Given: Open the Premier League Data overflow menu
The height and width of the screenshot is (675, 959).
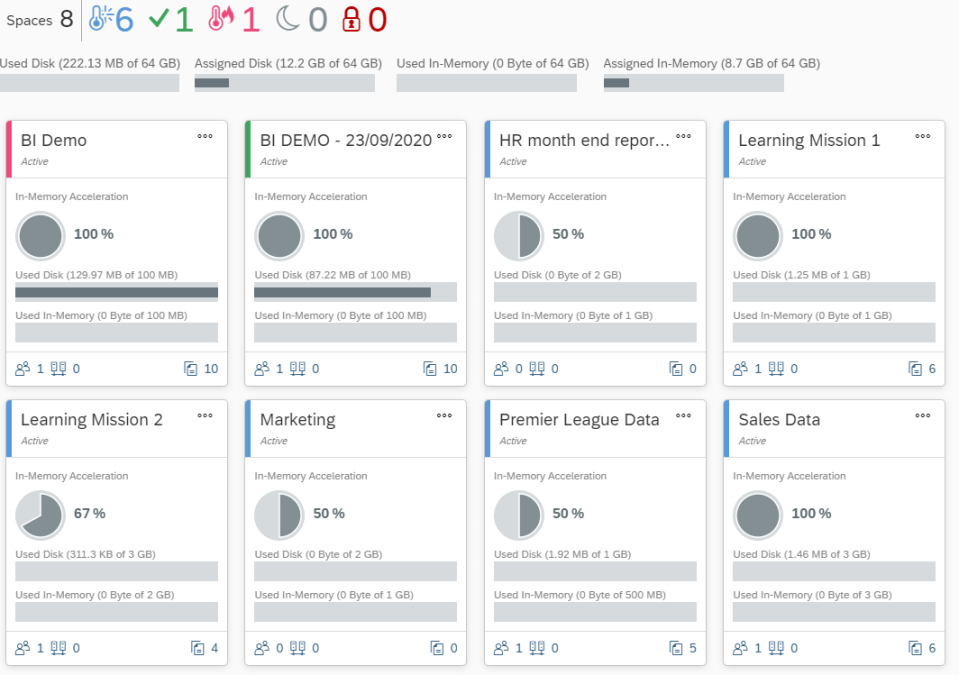Looking at the screenshot, I should pyautogui.click(x=683, y=416).
